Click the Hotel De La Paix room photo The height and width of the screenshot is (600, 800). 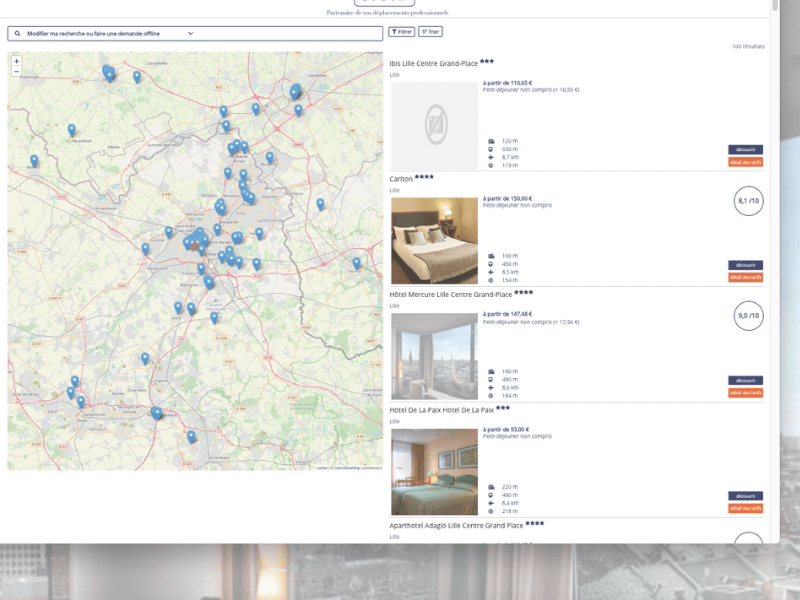(435, 472)
